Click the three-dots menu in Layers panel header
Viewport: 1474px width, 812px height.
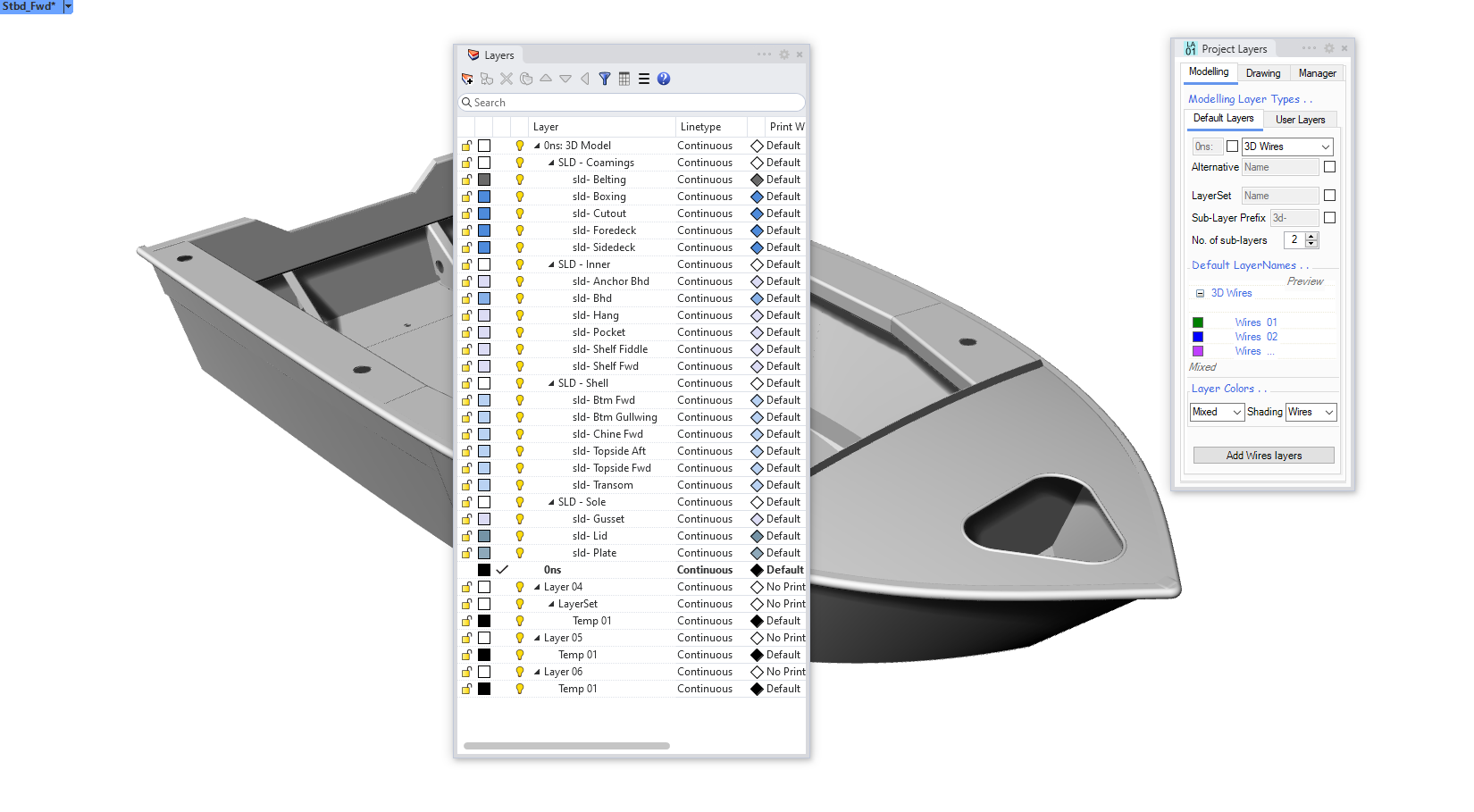pyautogui.click(x=765, y=54)
